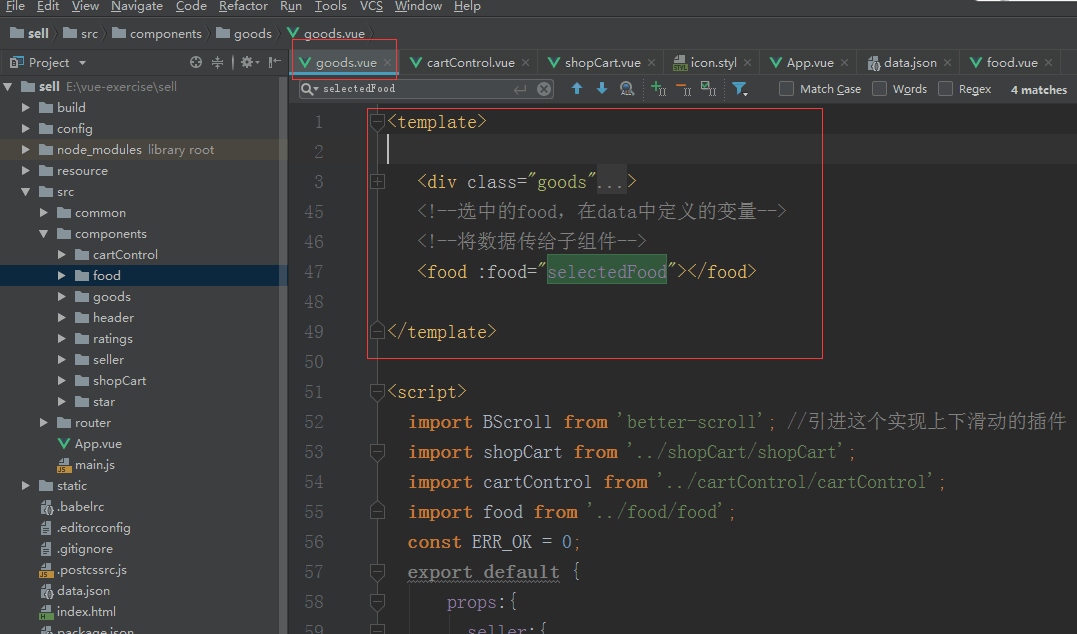Unselect occurrence minus icon
1077x634 pixels.
(x=683, y=89)
